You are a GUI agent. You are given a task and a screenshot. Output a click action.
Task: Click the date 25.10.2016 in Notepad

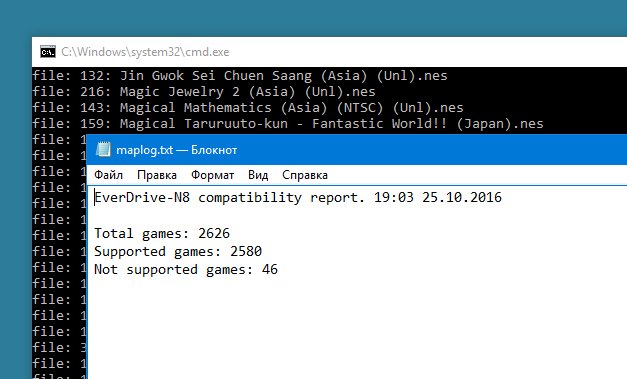(462, 197)
